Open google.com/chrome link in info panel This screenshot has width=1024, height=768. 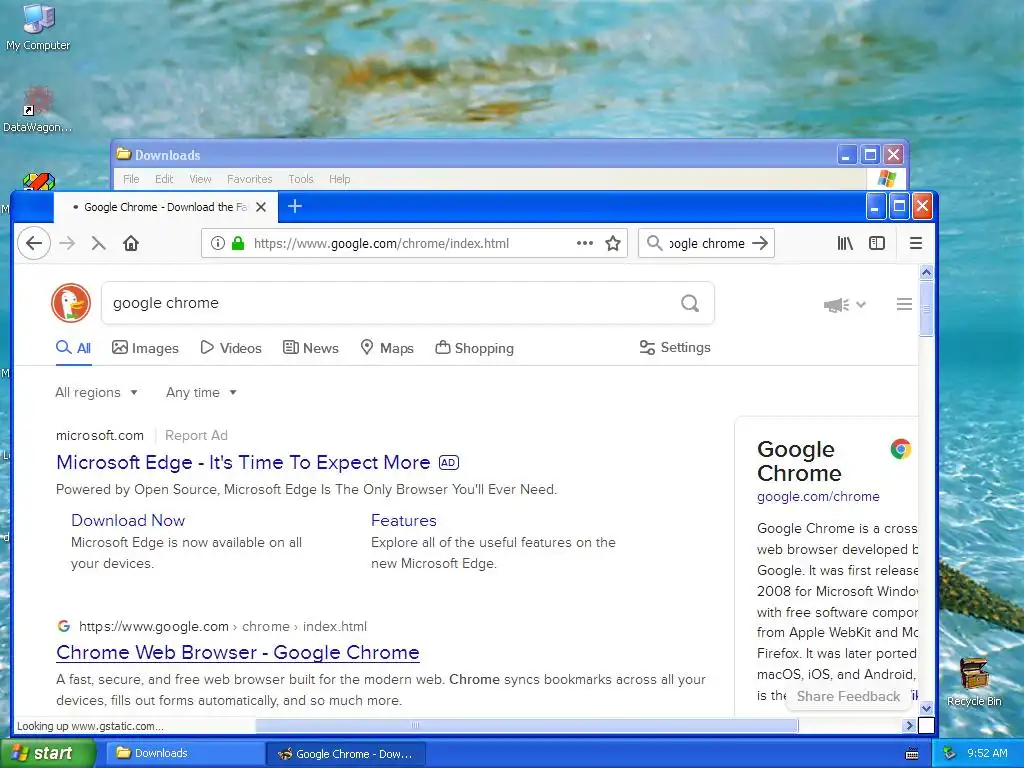818,496
